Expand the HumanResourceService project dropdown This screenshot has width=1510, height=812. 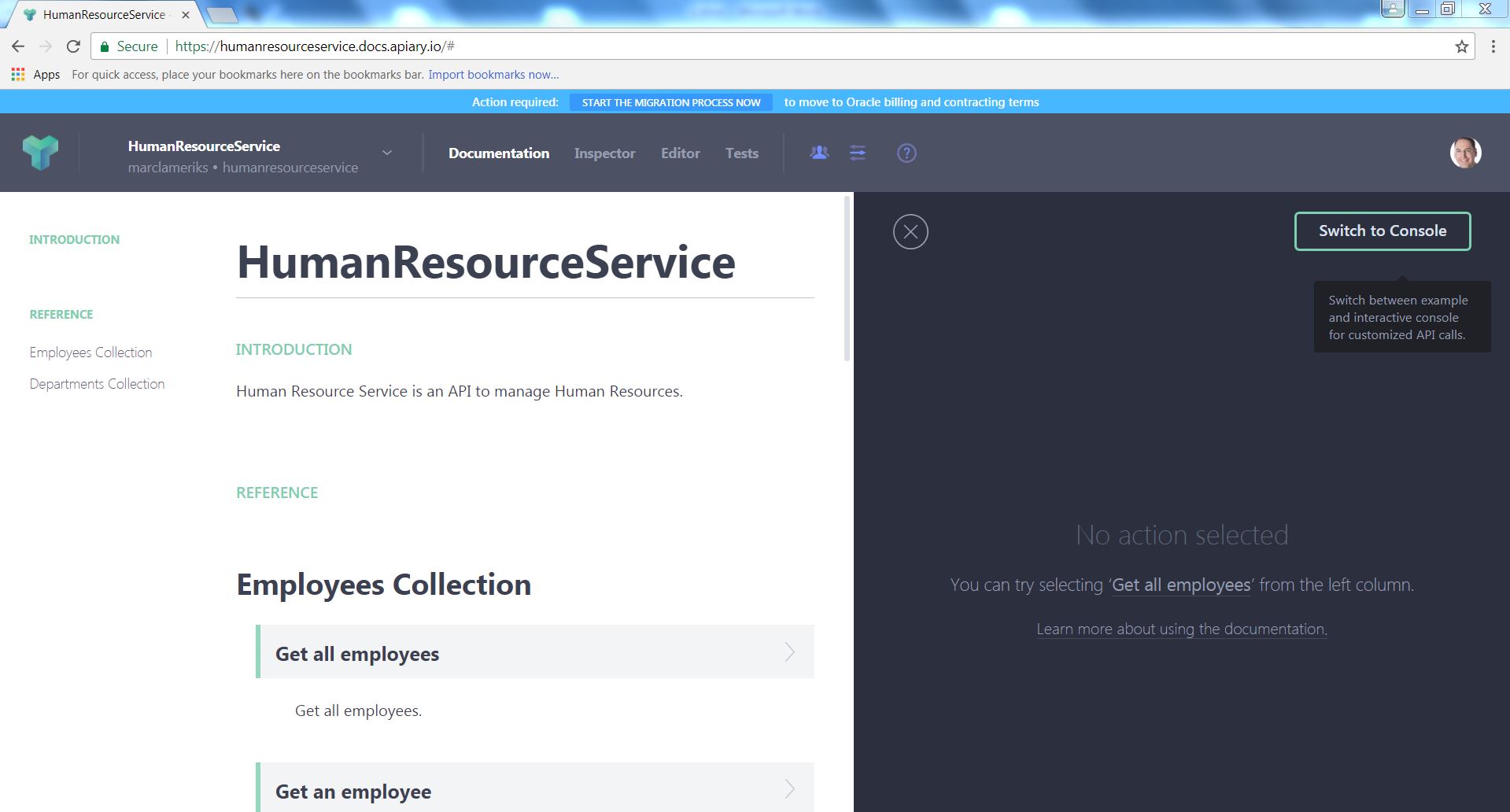pos(386,153)
